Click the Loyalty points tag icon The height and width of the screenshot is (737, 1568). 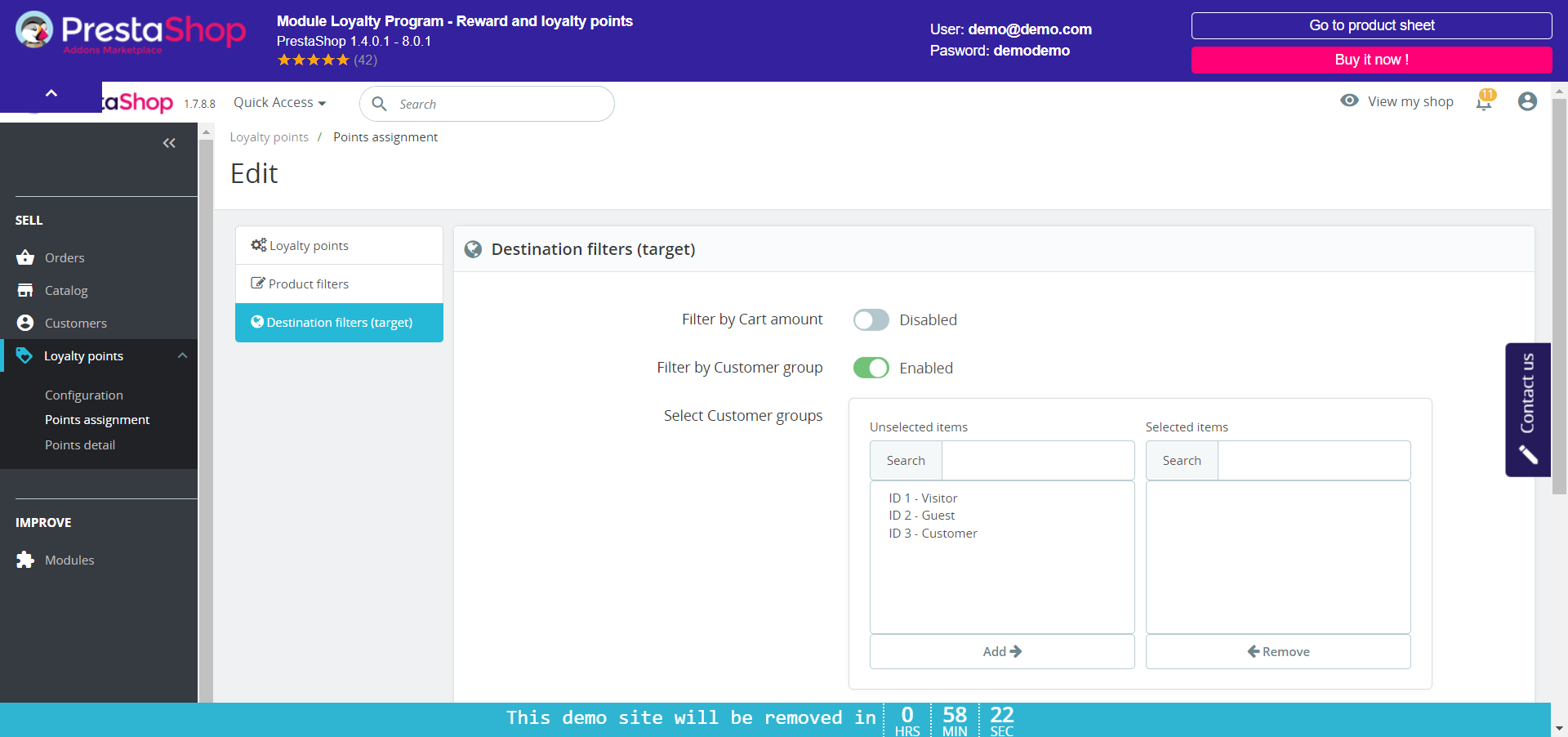(x=24, y=355)
